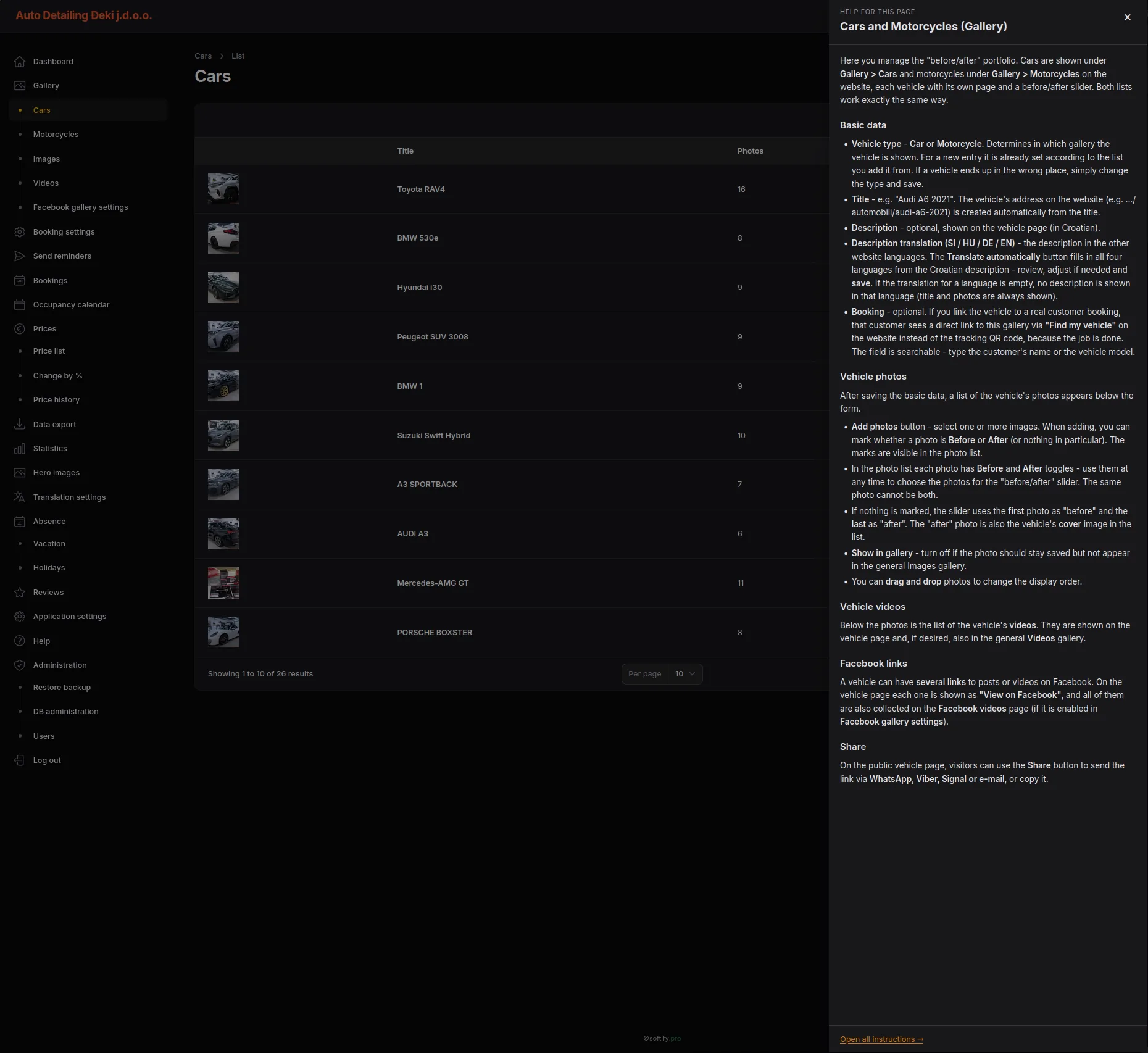Image resolution: width=1148 pixels, height=1053 pixels.
Task: Open the Per page dropdown showing 10
Action: click(684, 674)
